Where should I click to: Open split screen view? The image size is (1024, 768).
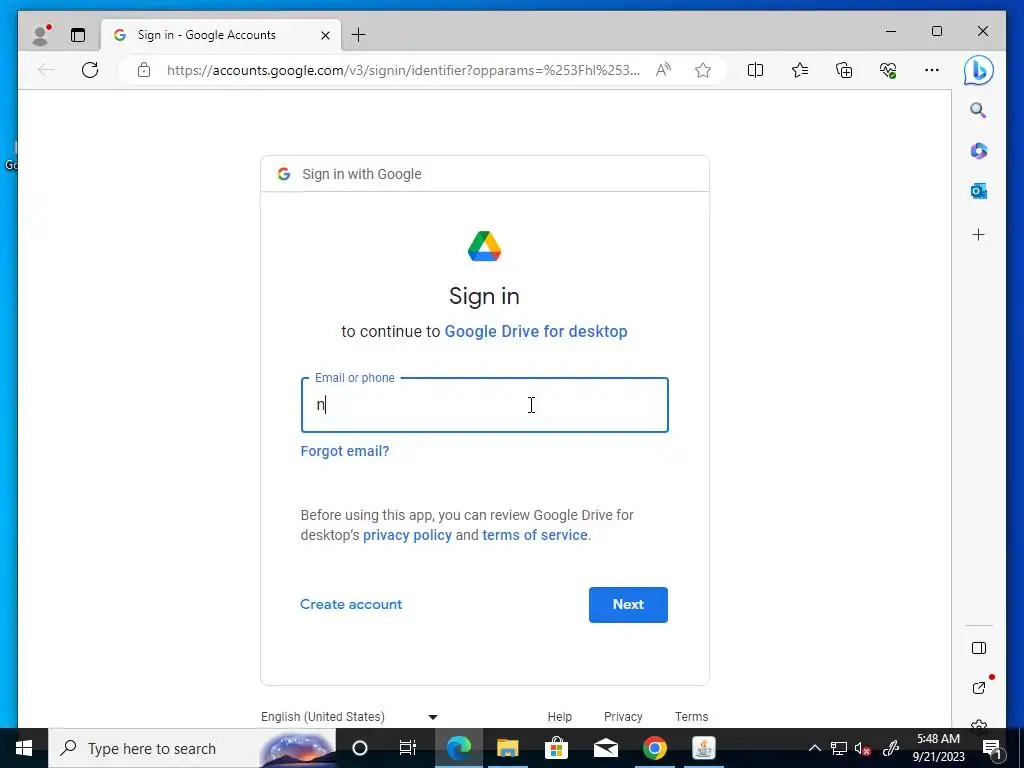755,70
